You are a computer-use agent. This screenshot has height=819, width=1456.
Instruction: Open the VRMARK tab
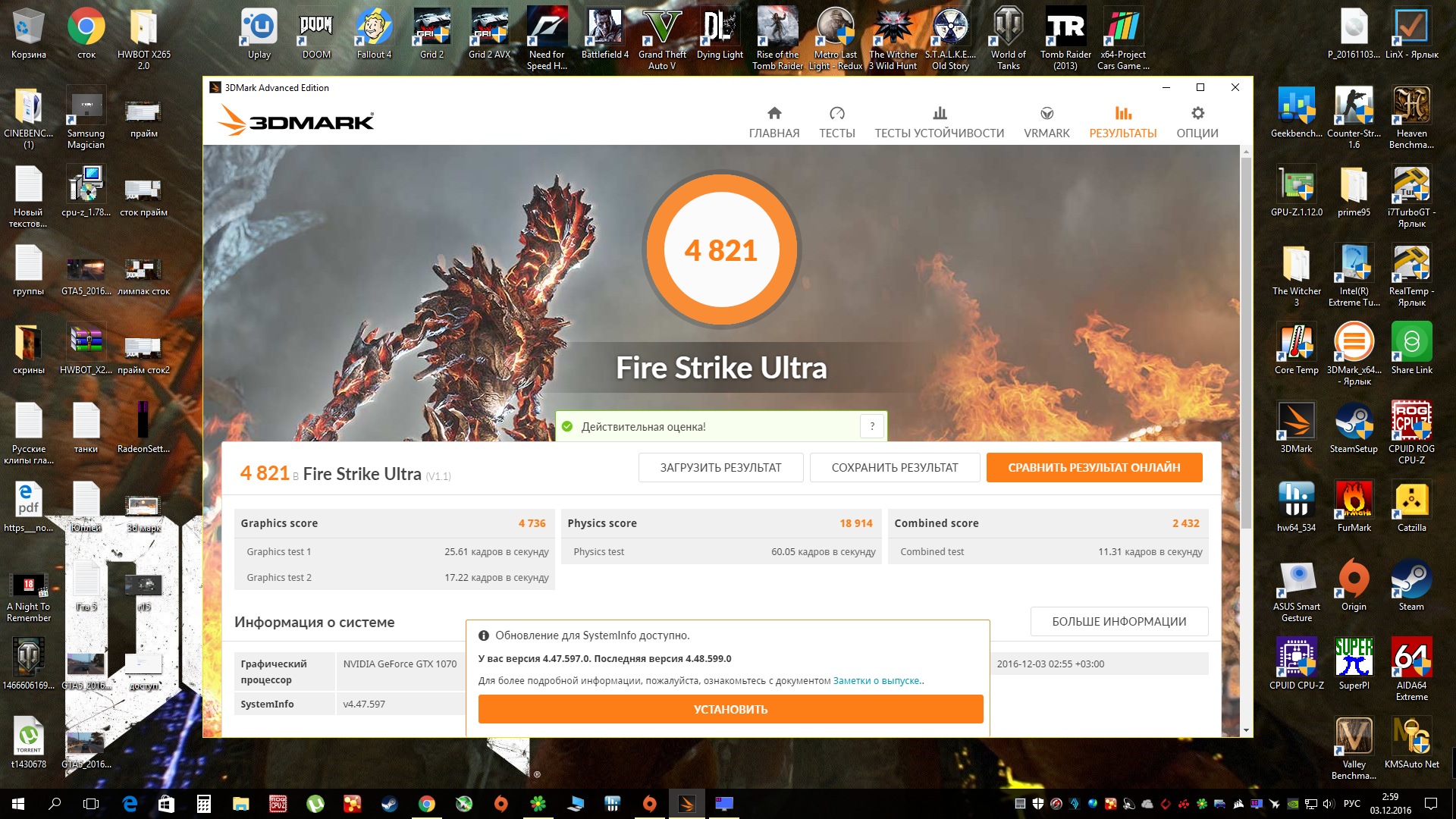click(1046, 122)
